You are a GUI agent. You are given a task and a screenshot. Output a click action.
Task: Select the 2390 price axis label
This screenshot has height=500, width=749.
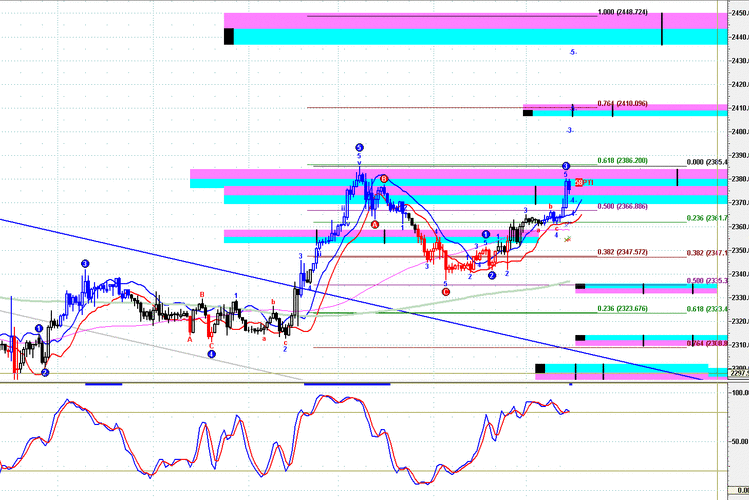[739, 155]
